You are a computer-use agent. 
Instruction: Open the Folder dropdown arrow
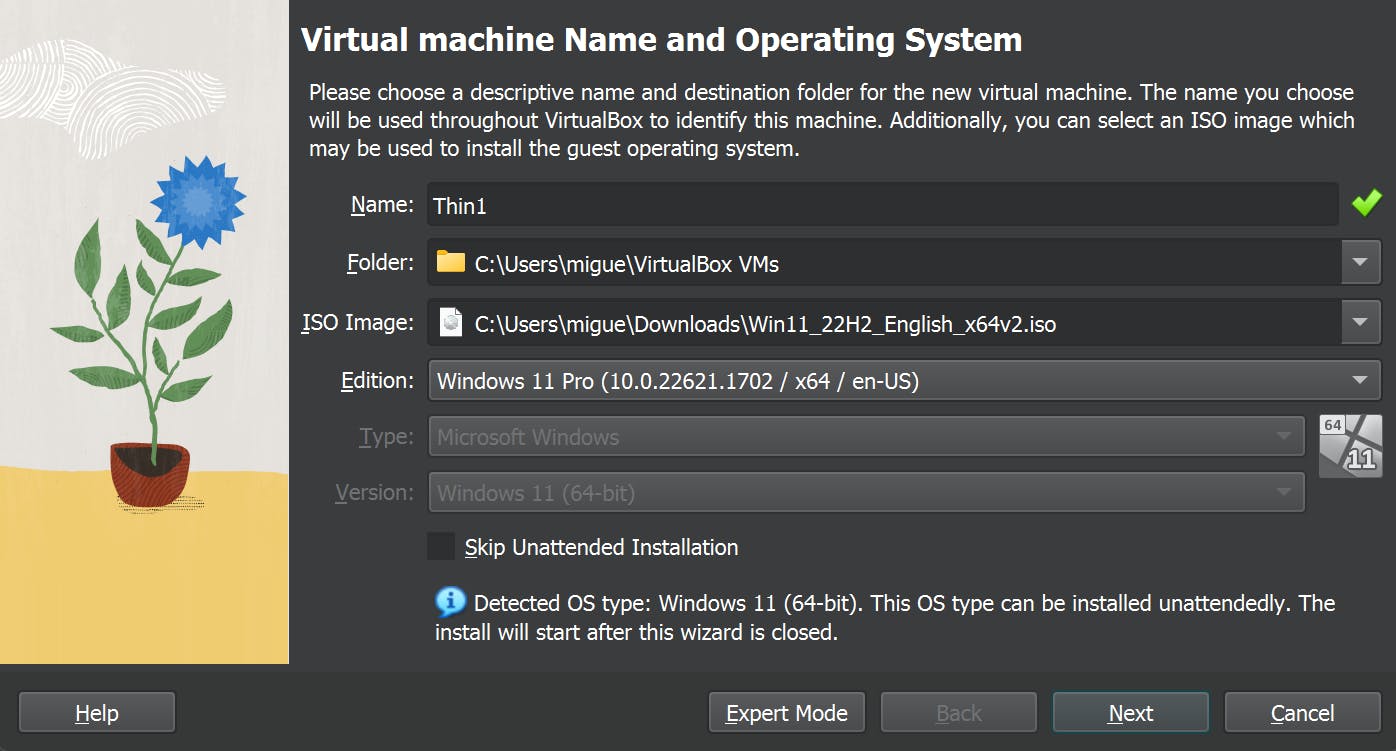[x=1360, y=262]
